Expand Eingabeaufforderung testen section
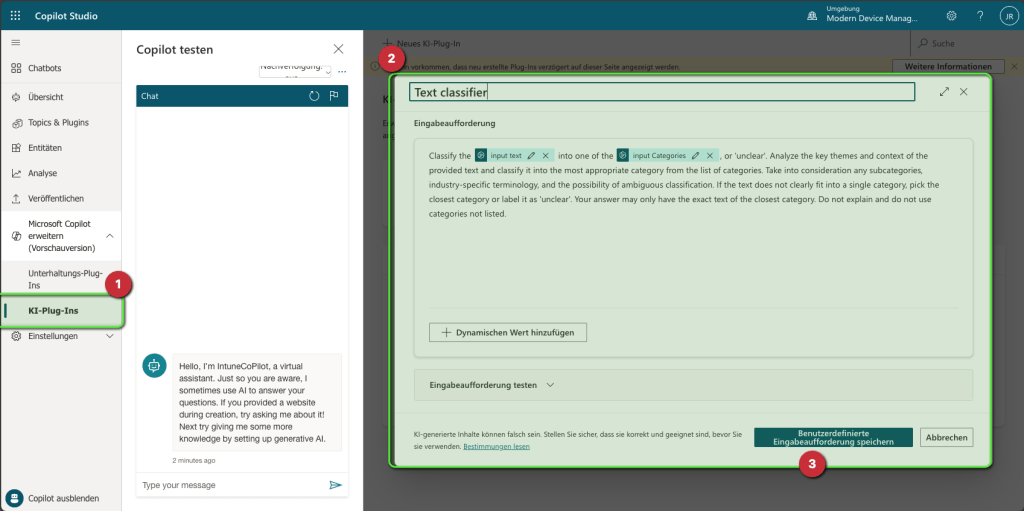The height and width of the screenshot is (511, 1024). point(549,385)
